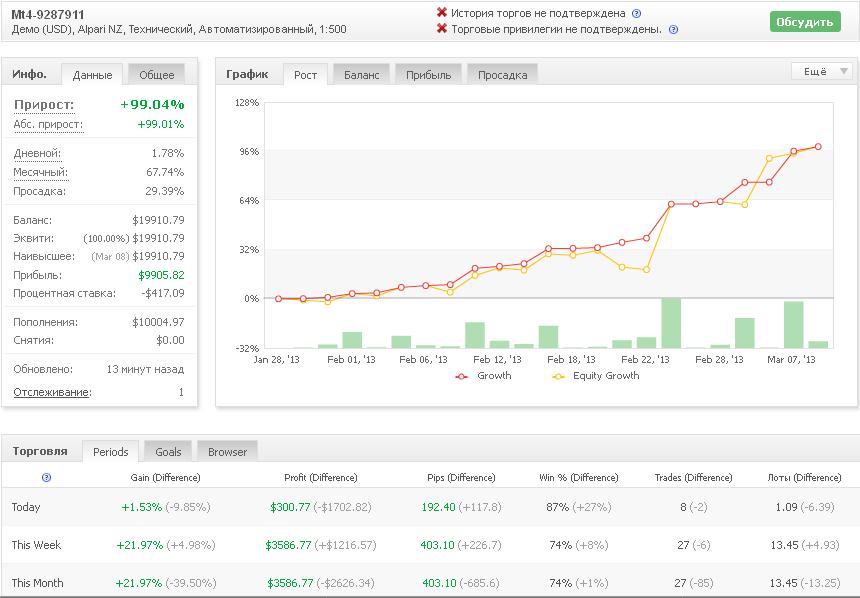Select the Баланс chart tab
Screen dimensions: 860x598
361,75
